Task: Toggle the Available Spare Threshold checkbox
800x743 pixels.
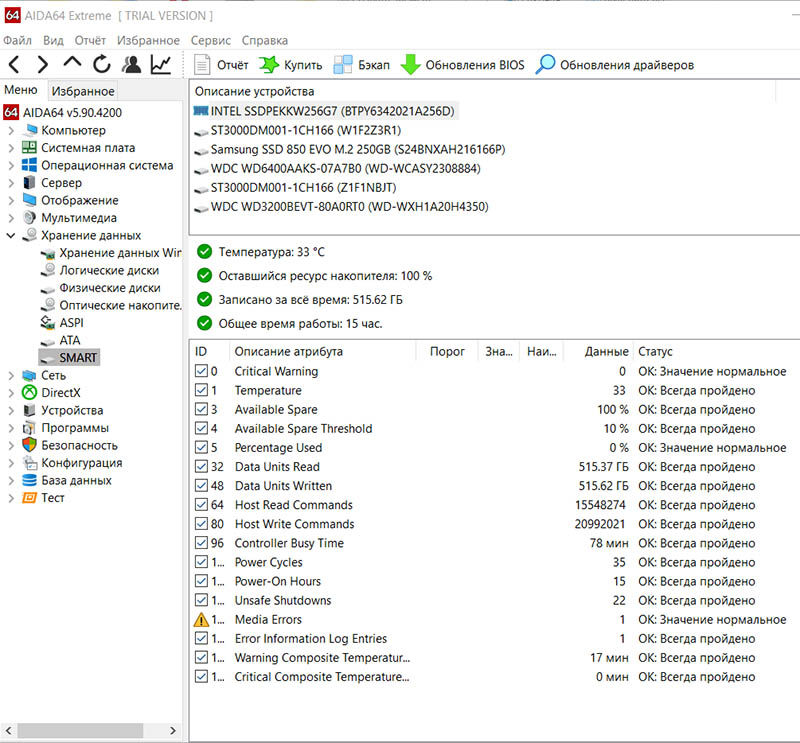Action: pos(202,428)
